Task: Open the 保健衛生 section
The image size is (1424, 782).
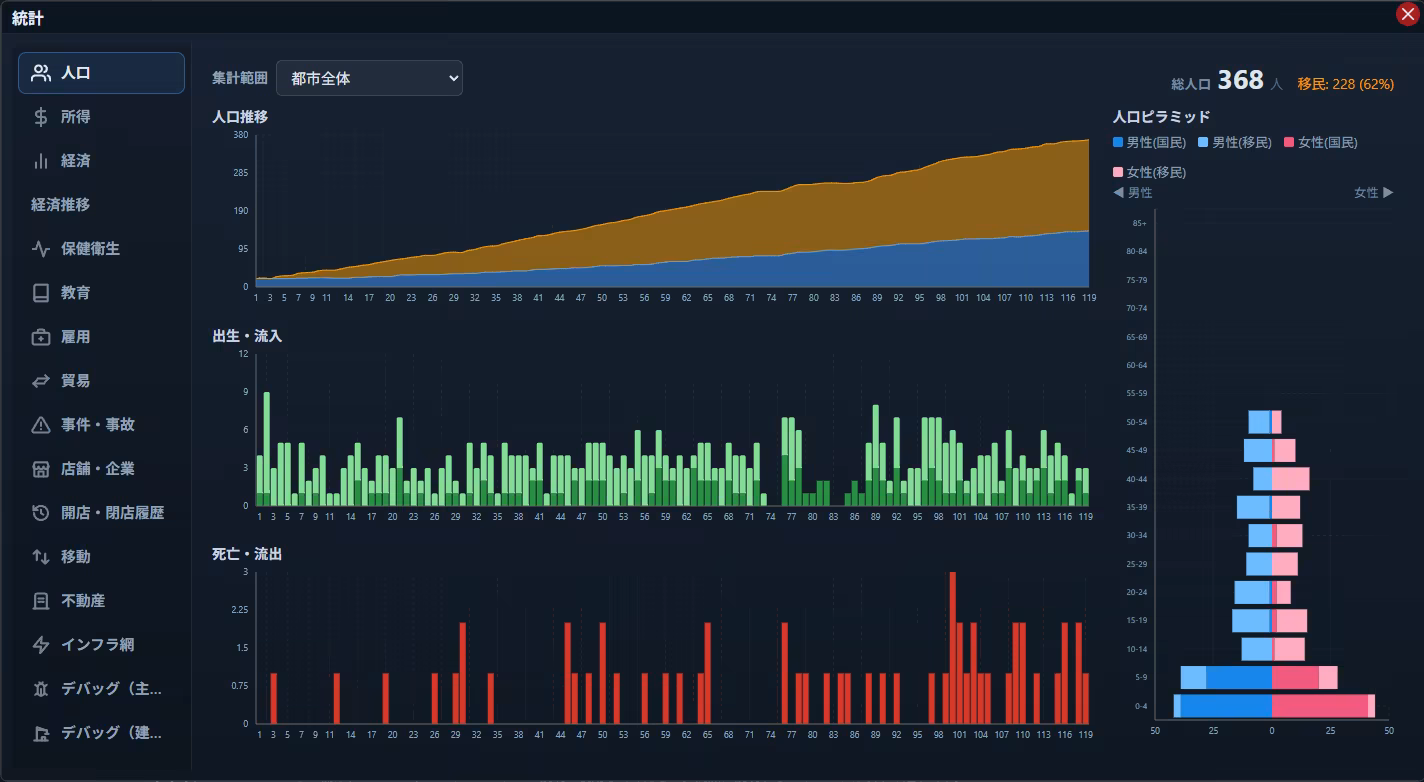Action: tap(101, 249)
